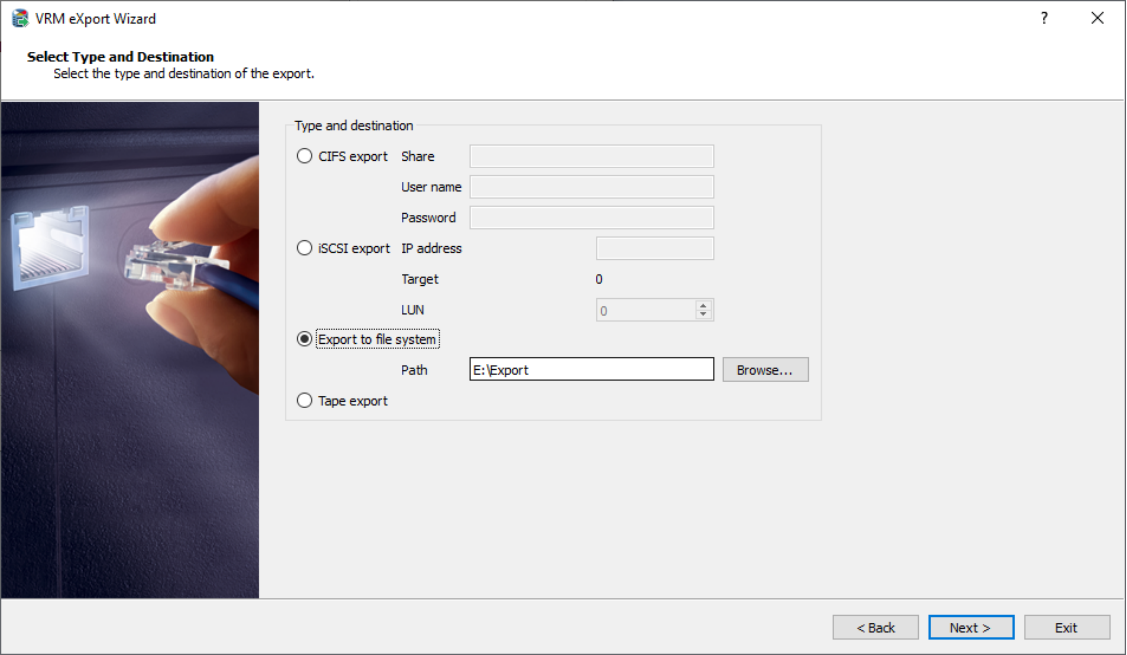
Task: Choose the Export to file system option
Action: (x=305, y=339)
